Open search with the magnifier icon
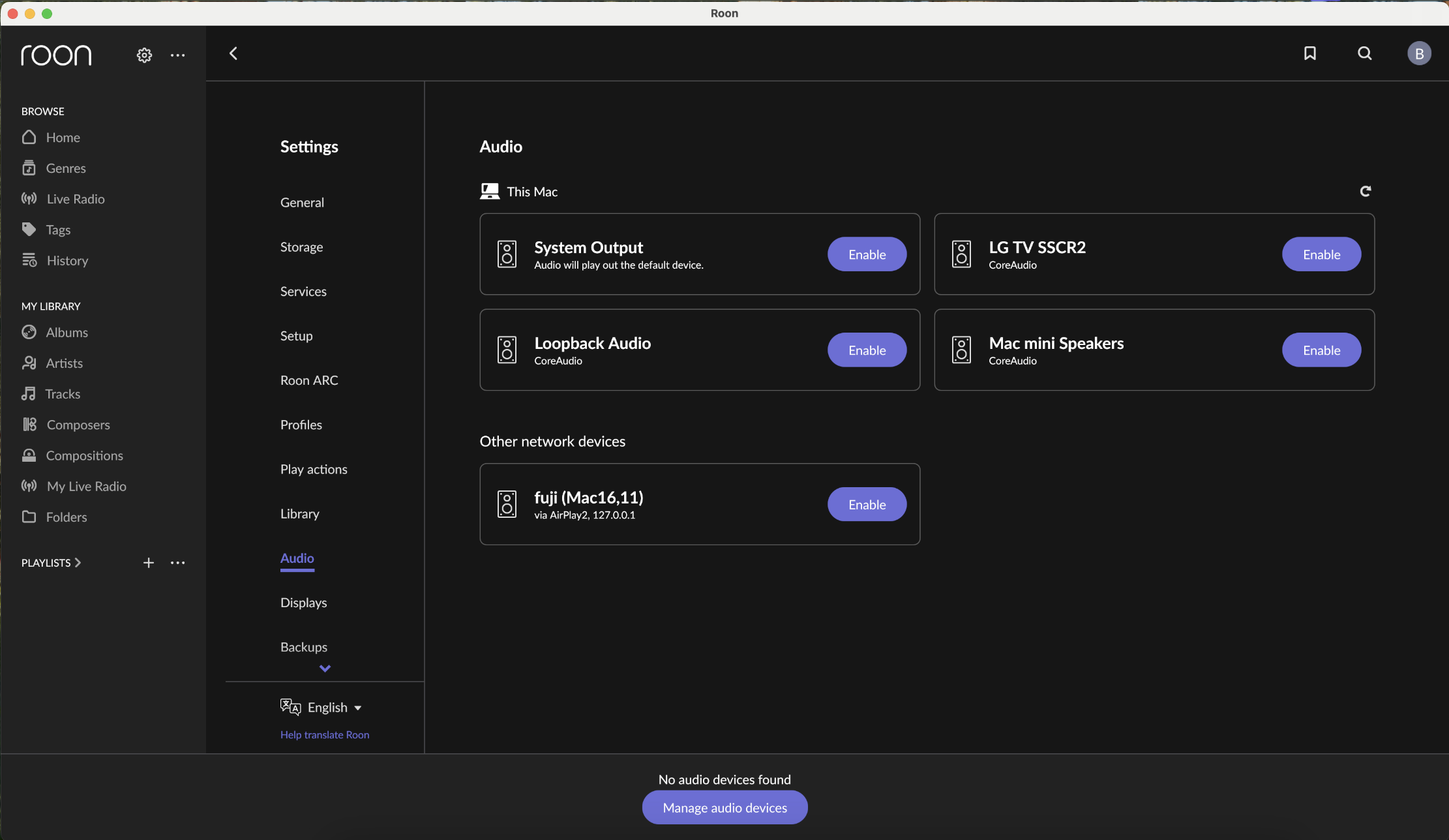Screen dimensions: 1449x840 coord(1364,53)
